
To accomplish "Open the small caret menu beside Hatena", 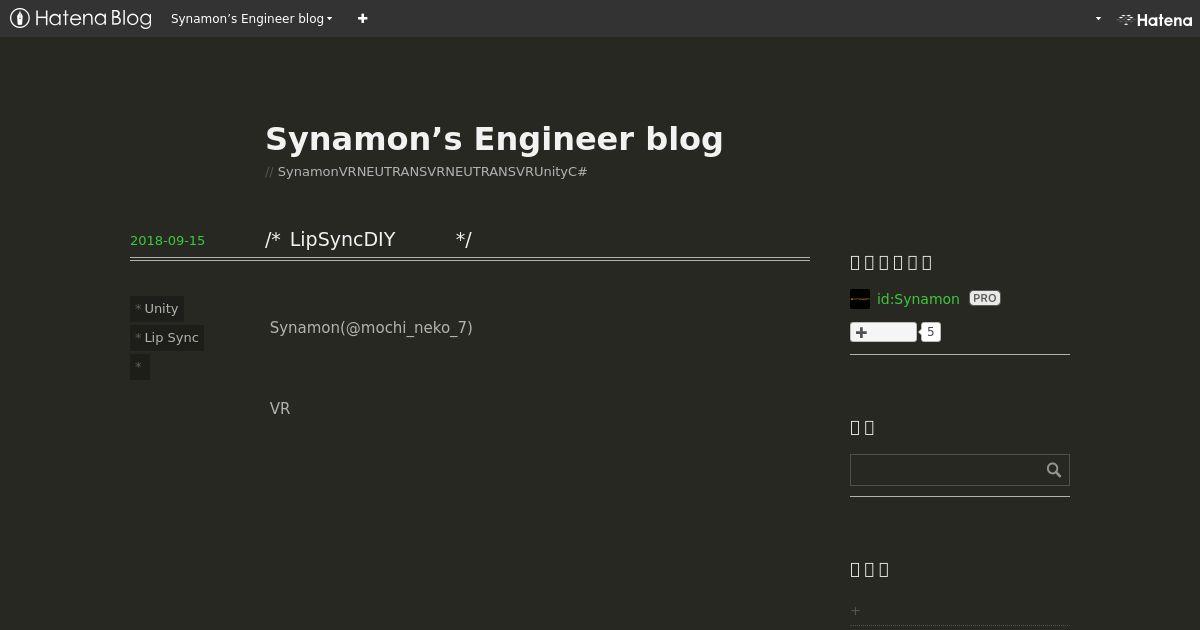I will click(x=1098, y=18).
